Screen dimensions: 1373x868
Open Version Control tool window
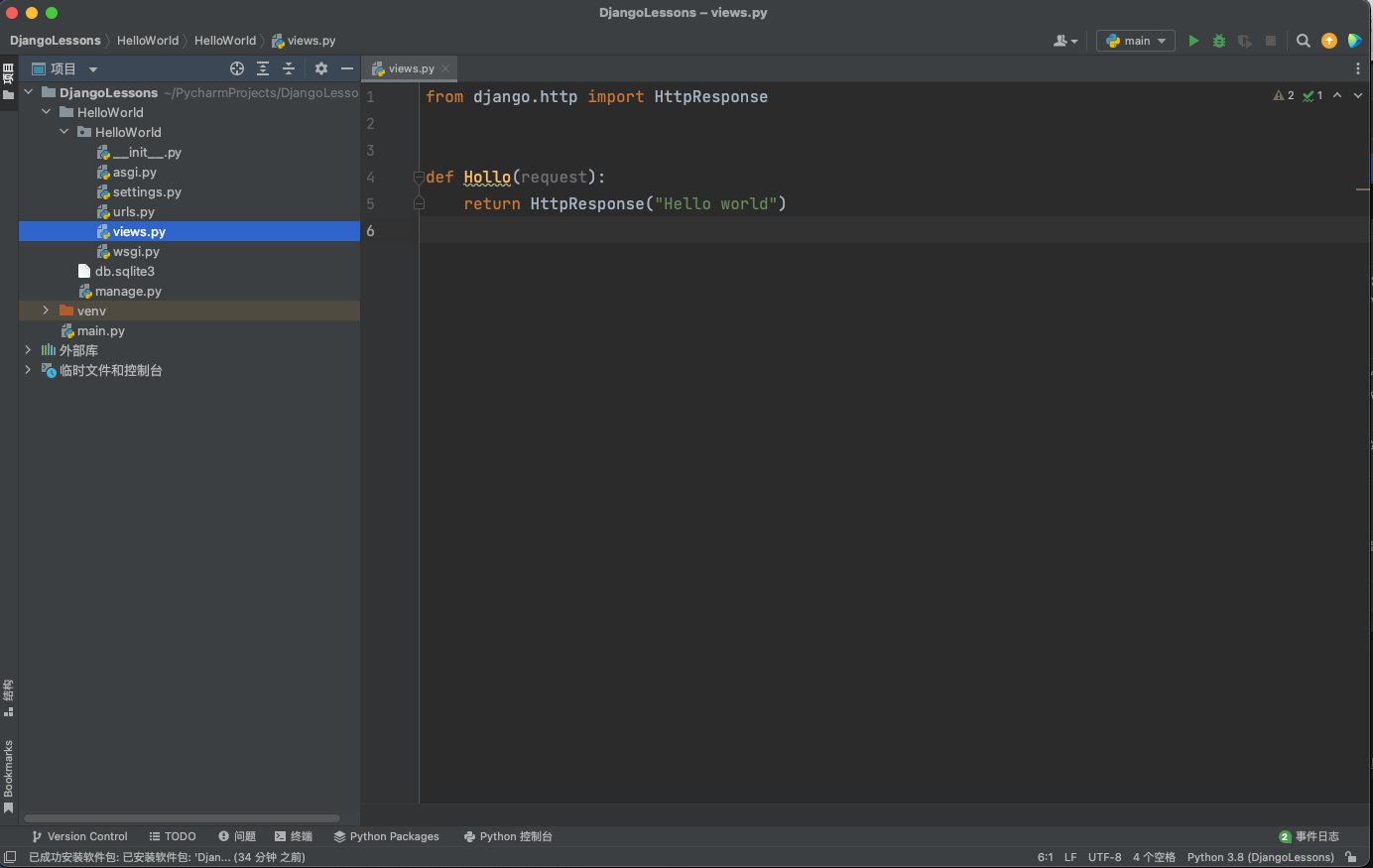(x=79, y=836)
